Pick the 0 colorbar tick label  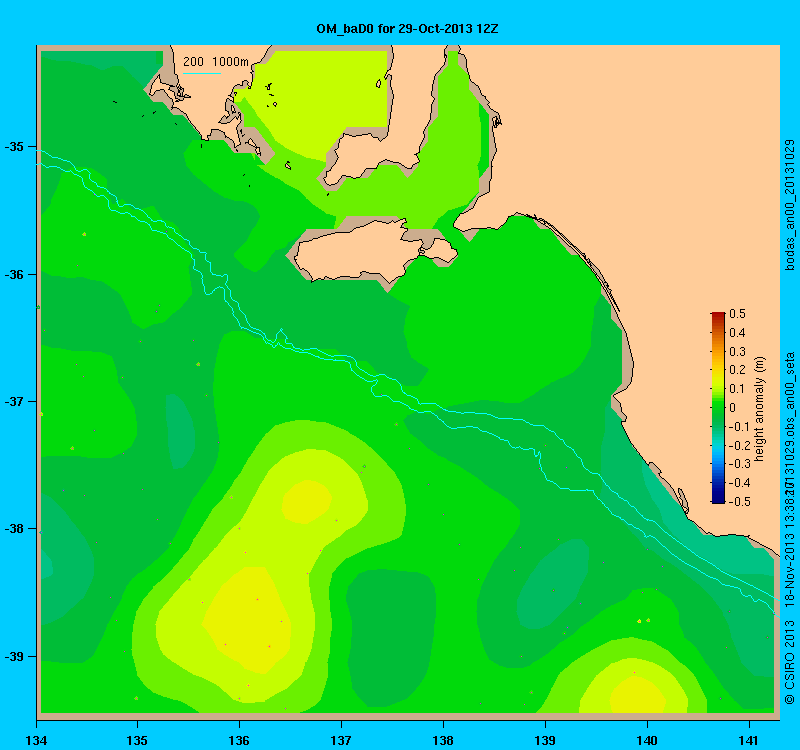coord(733,408)
